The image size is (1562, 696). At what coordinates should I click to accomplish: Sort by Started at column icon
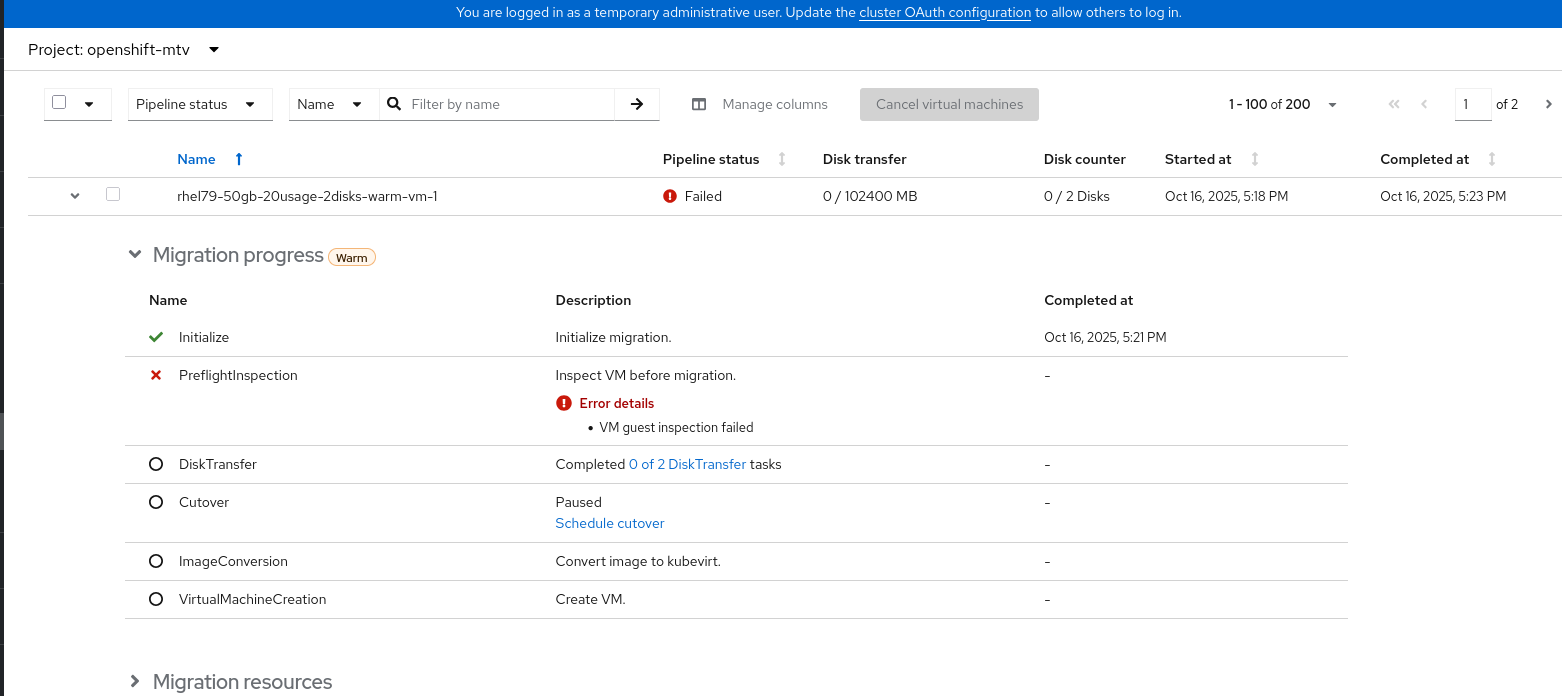[1255, 159]
